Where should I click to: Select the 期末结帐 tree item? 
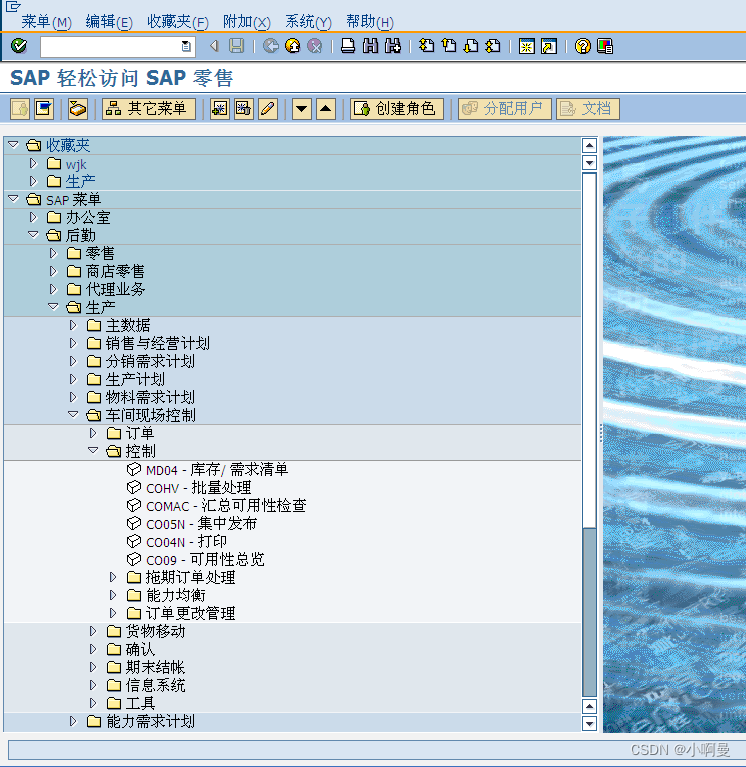pos(155,667)
